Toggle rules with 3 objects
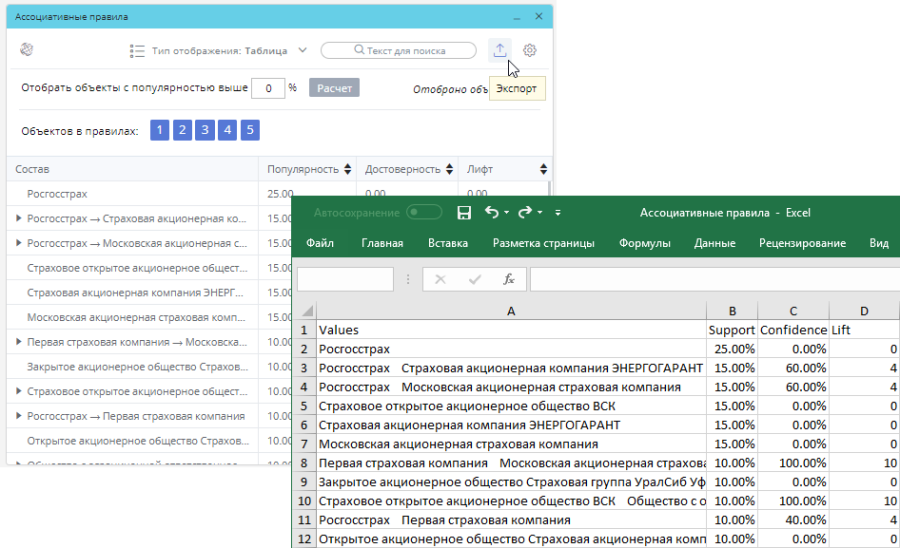 (x=204, y=131)
